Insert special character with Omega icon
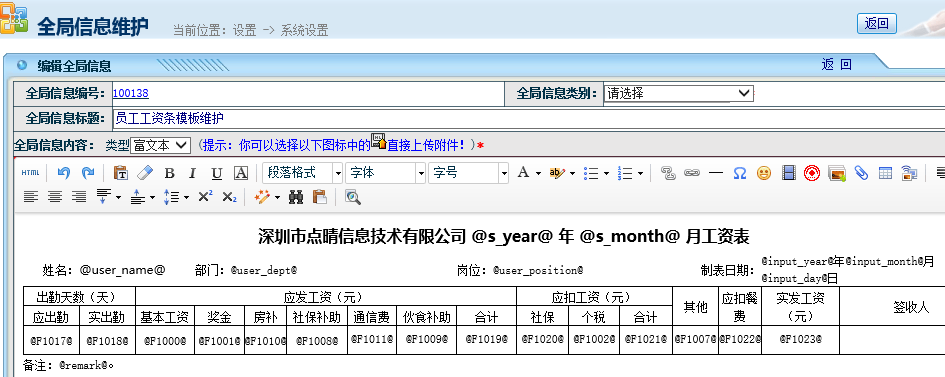 point(739,173)
